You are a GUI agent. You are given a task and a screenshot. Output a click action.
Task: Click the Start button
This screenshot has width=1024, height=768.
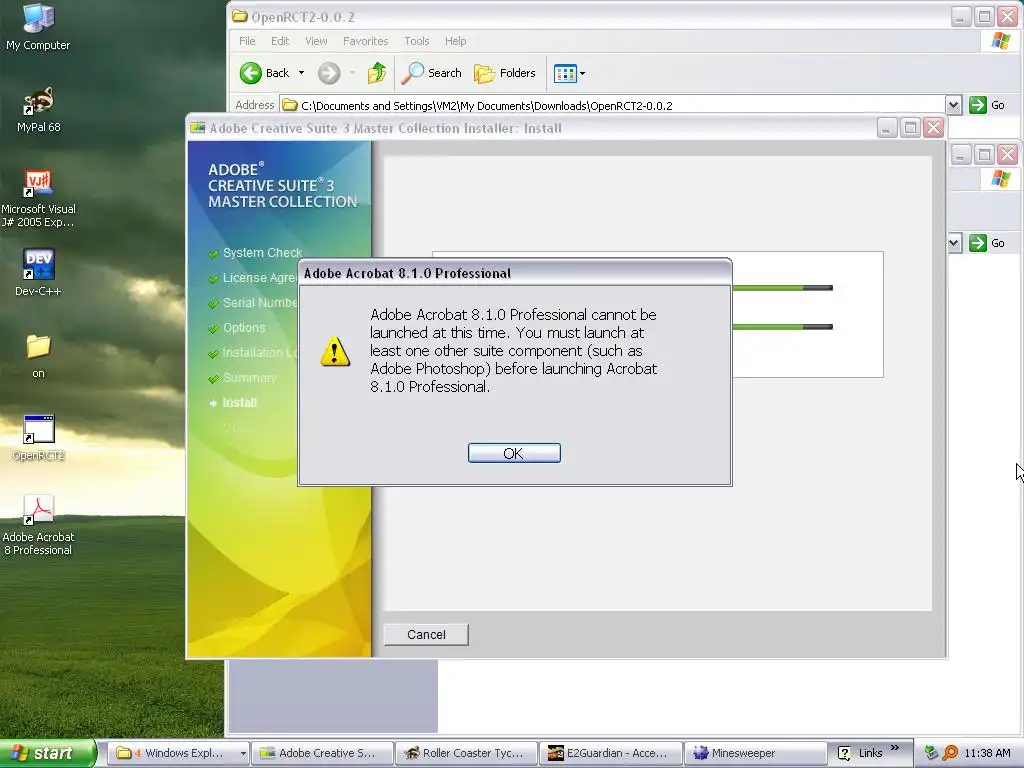[x=47, y=753]
